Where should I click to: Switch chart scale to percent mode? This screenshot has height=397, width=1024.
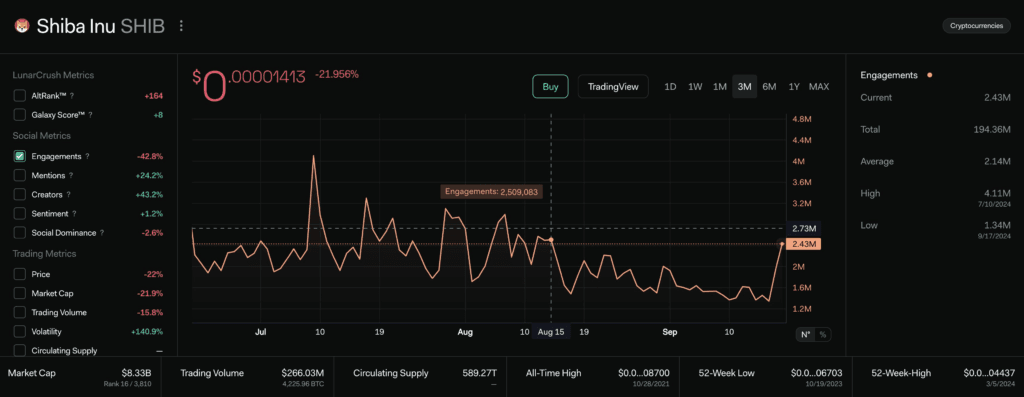tap(823, 334)
